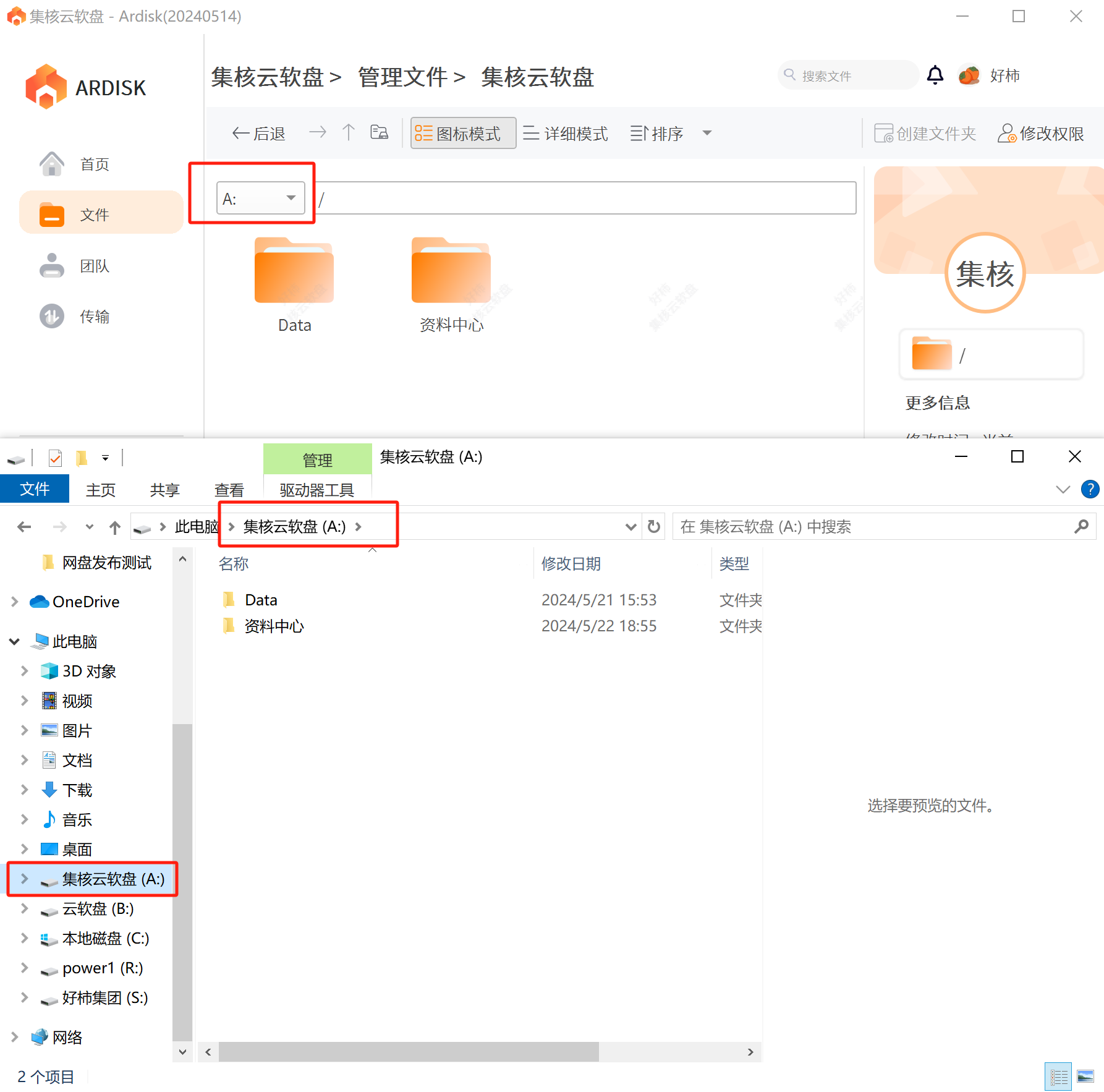This screenshot has width=1104, height=1092.
Task: Open the 驱动器工具 tab in Explorer ribbon
Action: [317, 490]
